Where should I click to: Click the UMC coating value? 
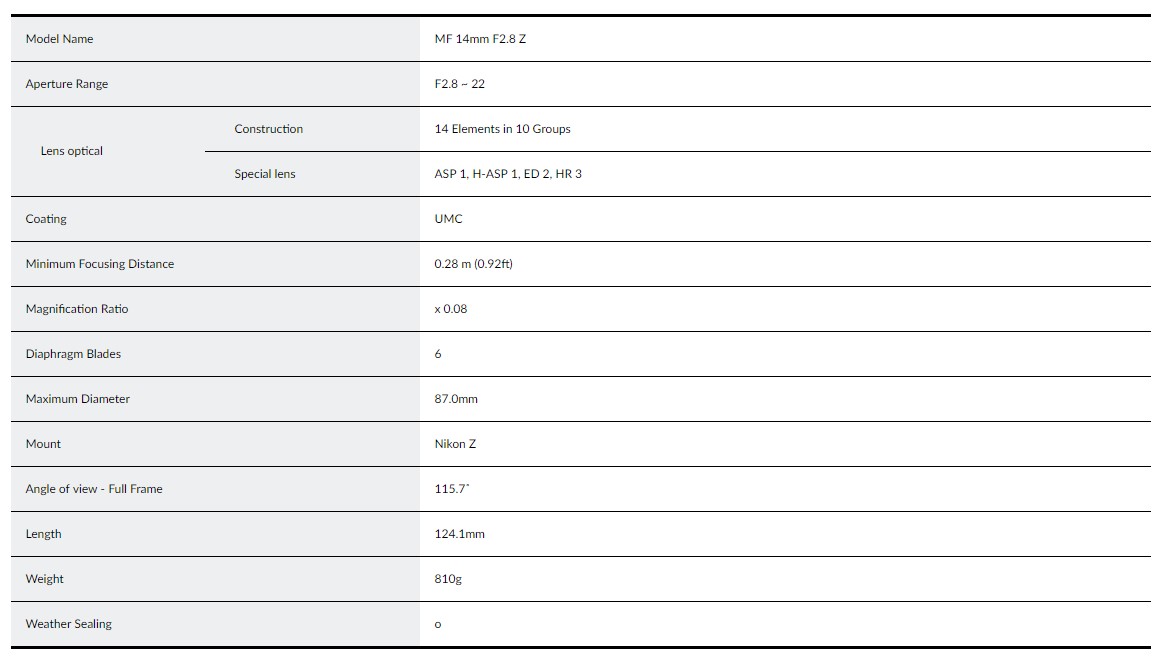pyautogui.click(x=449, y=219)
